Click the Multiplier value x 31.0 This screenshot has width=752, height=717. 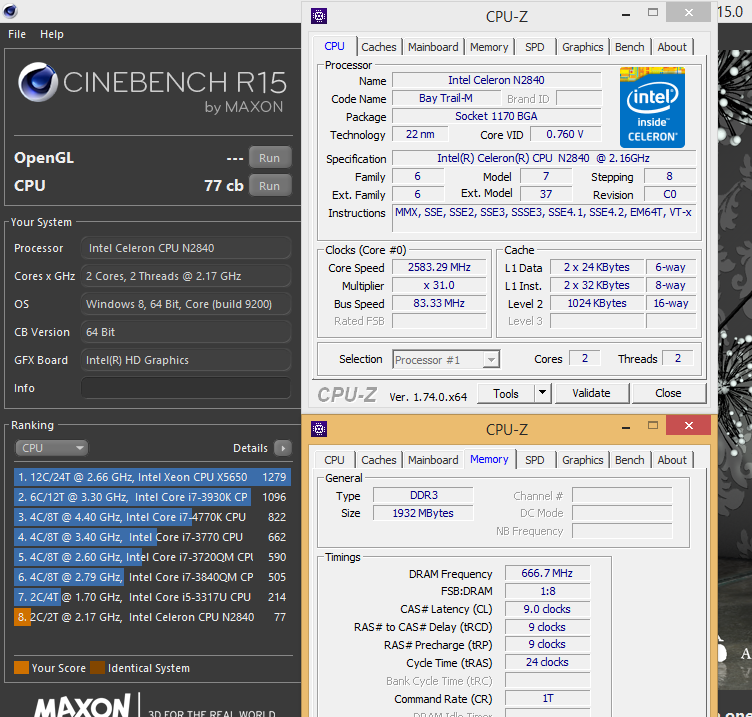(x=439, y=285)
